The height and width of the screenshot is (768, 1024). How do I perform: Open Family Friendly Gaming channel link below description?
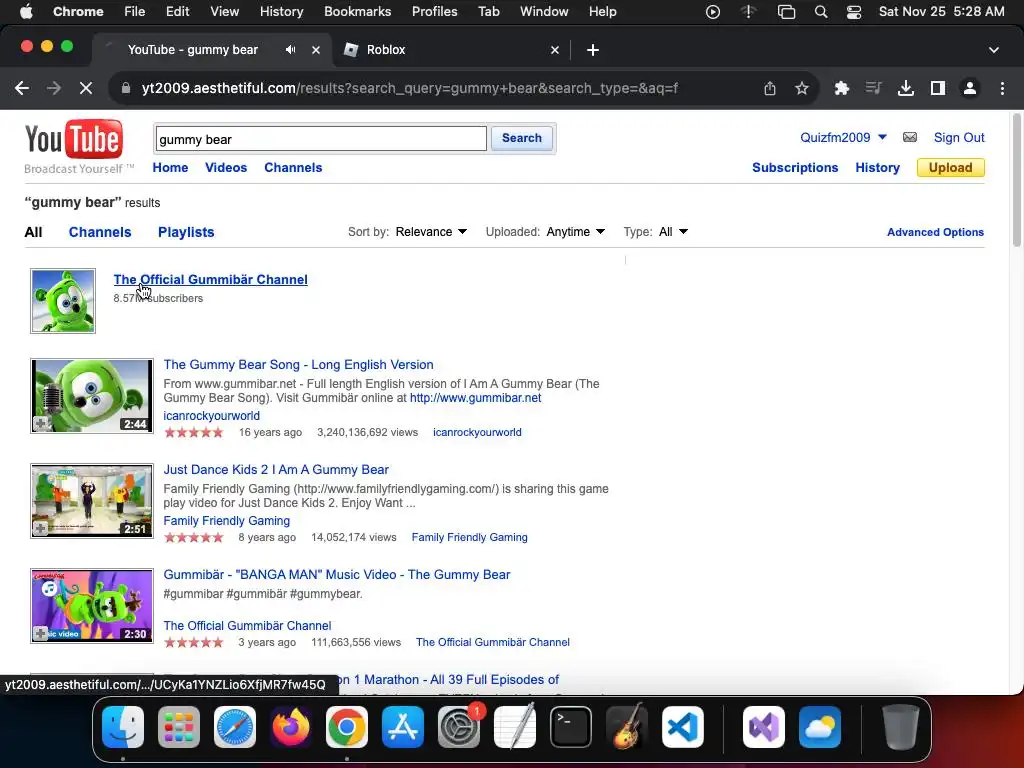tap(227, 521)
